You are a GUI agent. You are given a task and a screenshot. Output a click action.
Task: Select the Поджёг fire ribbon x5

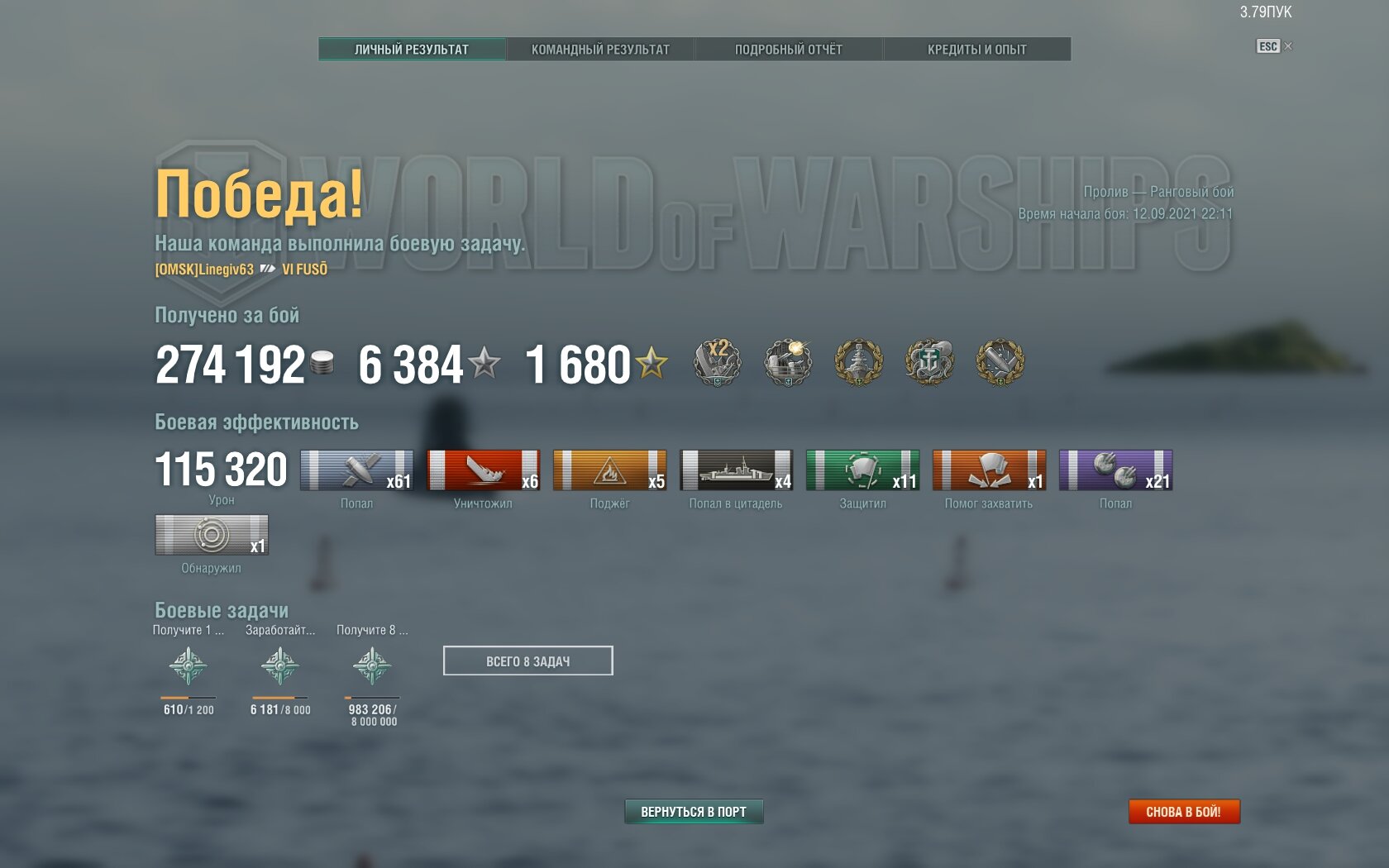[x=610, y=470]
